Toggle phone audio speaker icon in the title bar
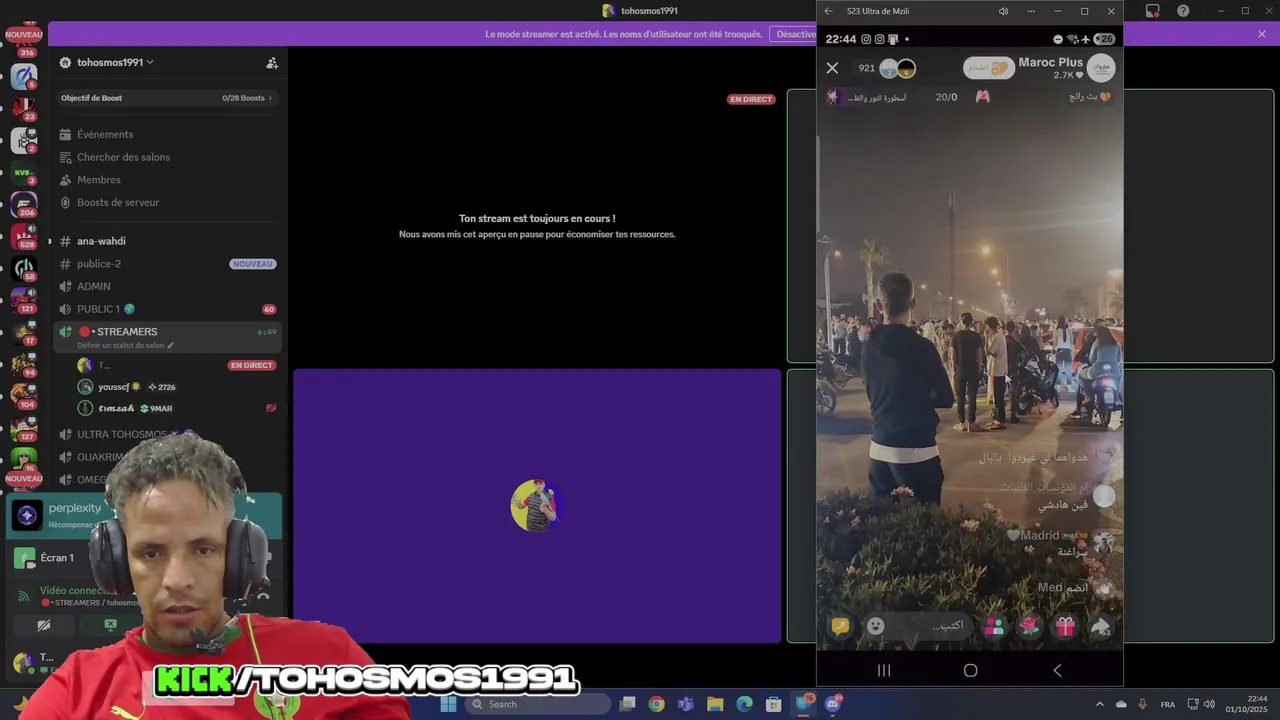1280x720 pixels. (x=1003, y=11)
